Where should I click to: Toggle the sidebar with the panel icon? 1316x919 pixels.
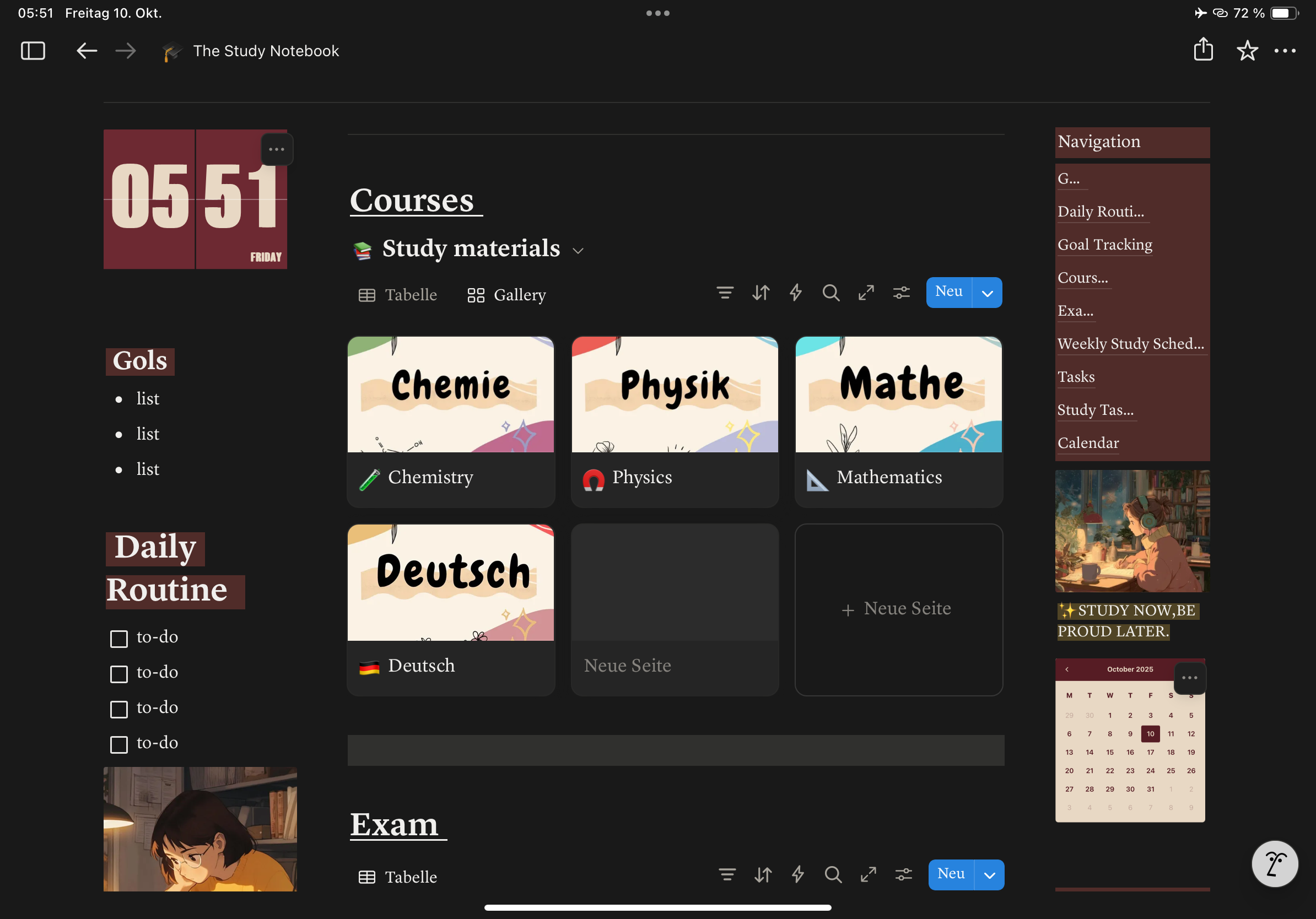click(33, 51)
